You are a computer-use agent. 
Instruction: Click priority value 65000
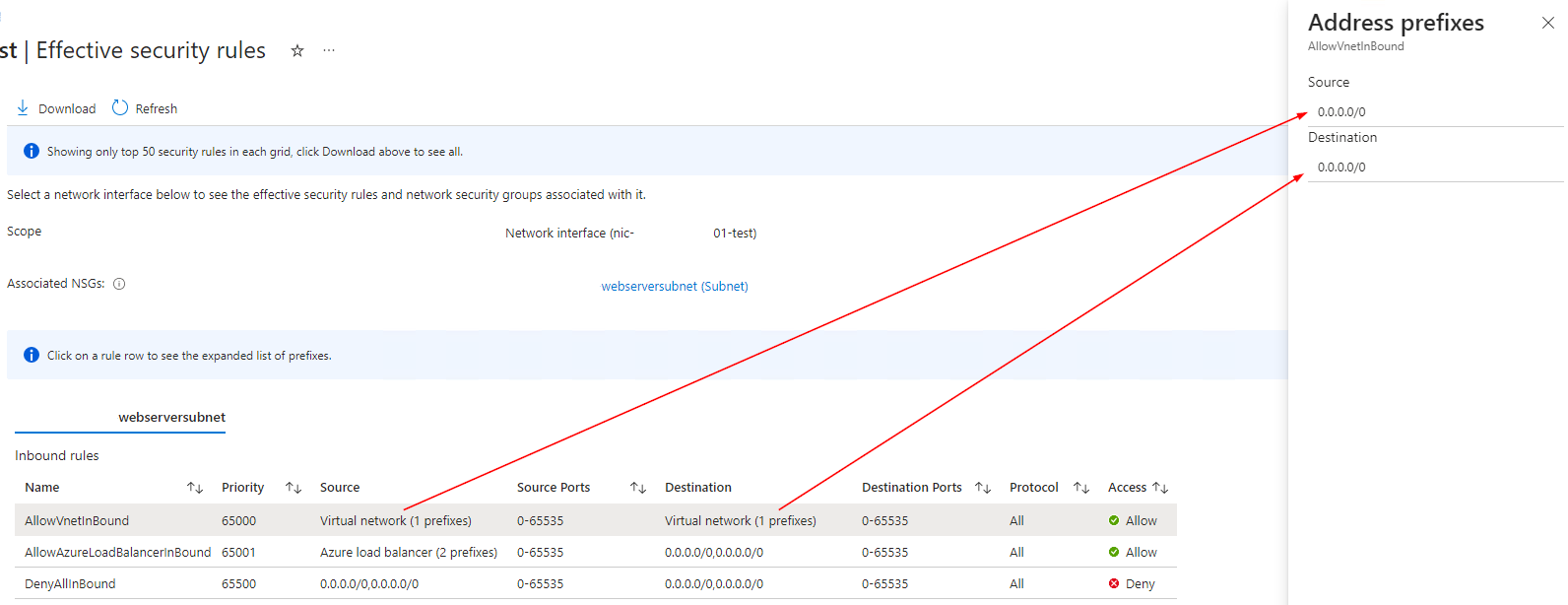pyautogui.click(x=238, y=521)
